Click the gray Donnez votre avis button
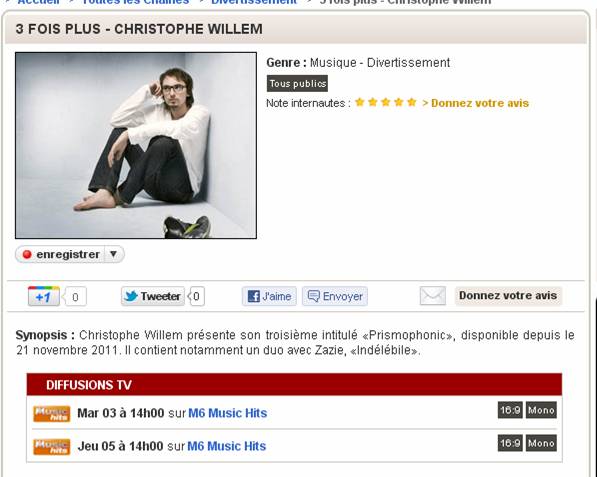The width and height of the screenshot is (597, 477). point(508,296)
